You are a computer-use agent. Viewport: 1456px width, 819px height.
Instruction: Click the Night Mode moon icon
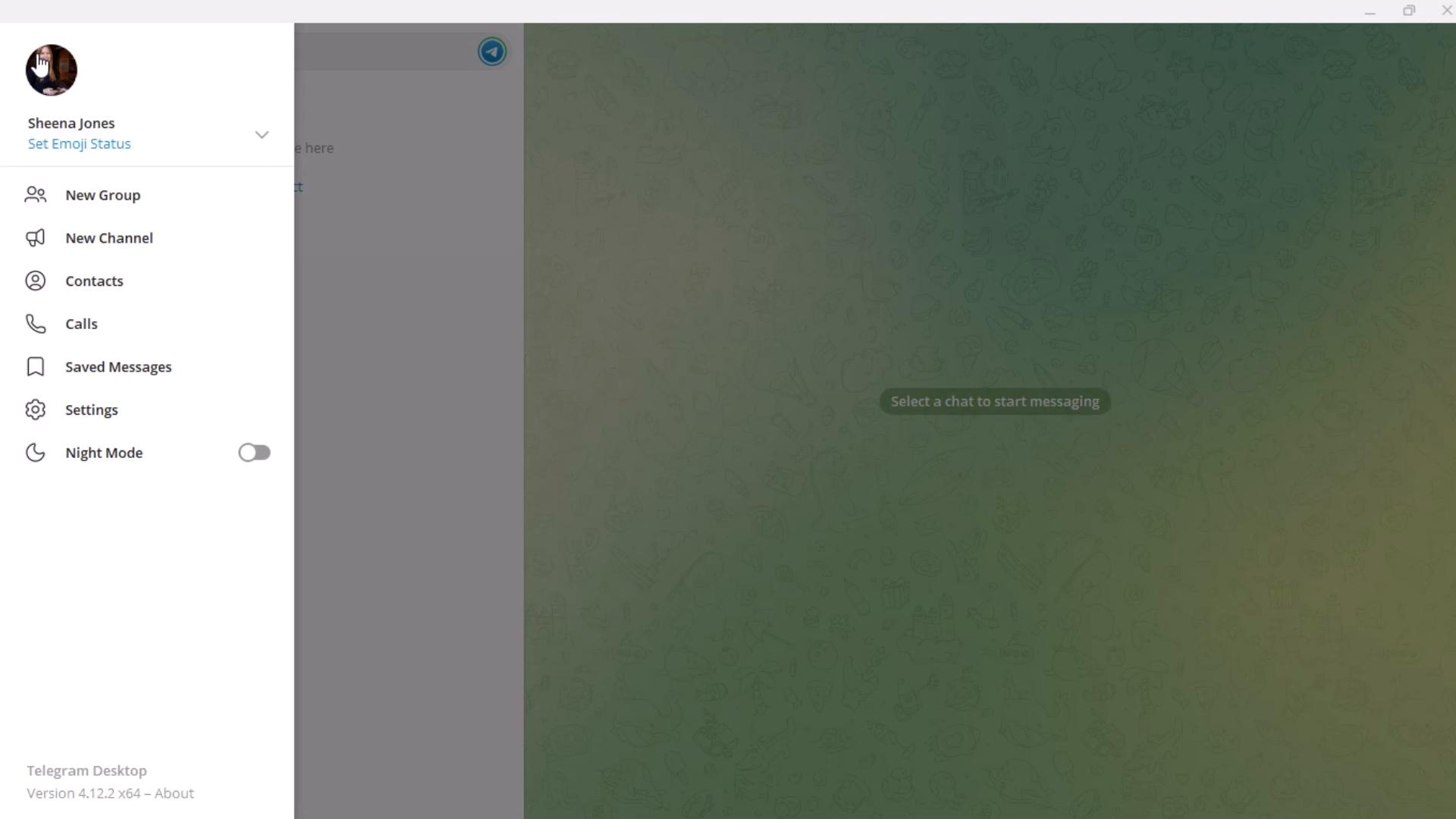[x=35, y=452]
